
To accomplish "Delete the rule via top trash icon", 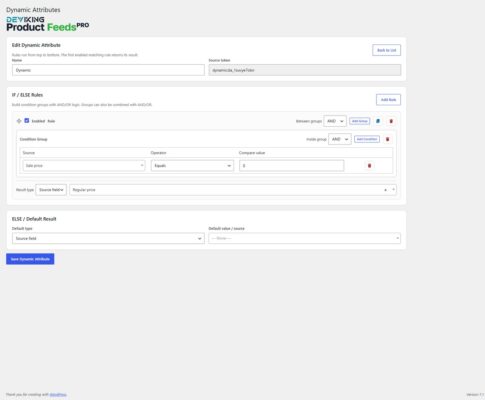I will click(x=391, y=121).
